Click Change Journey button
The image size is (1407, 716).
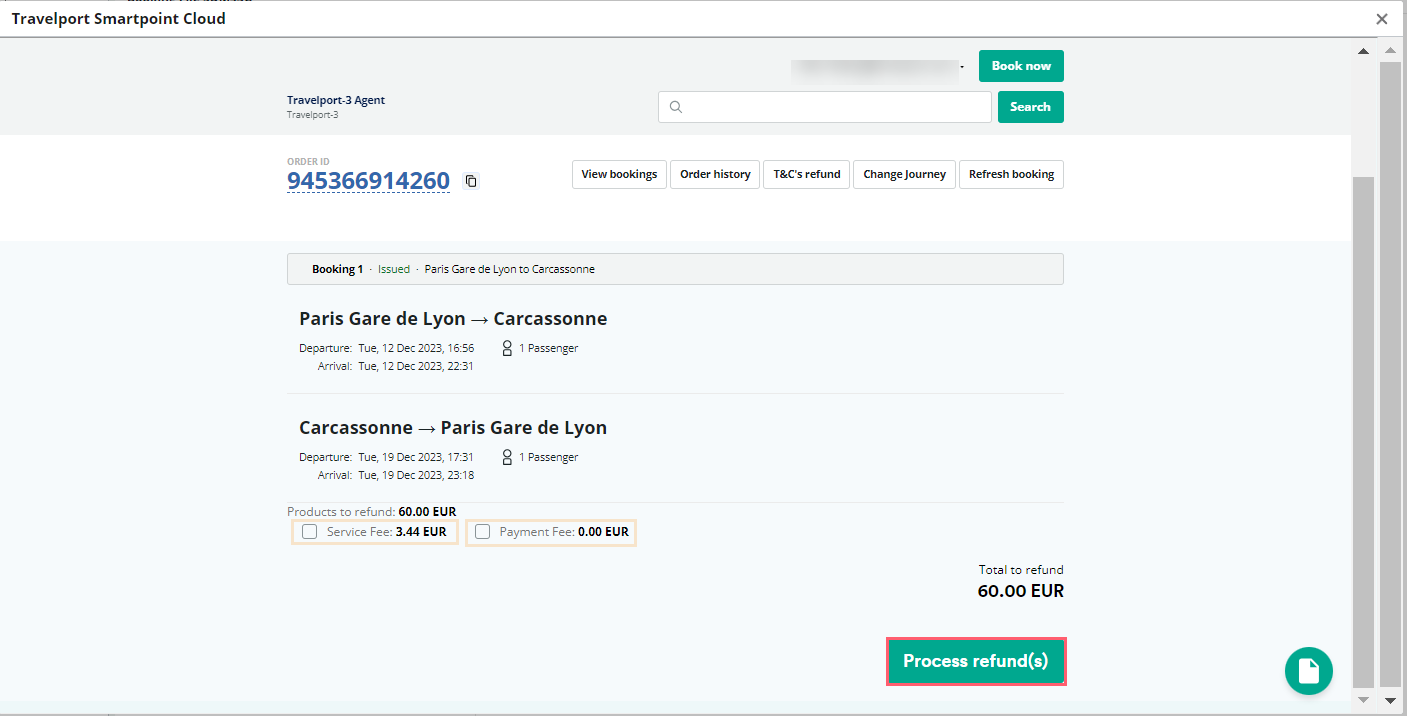(x=904, y=174)
